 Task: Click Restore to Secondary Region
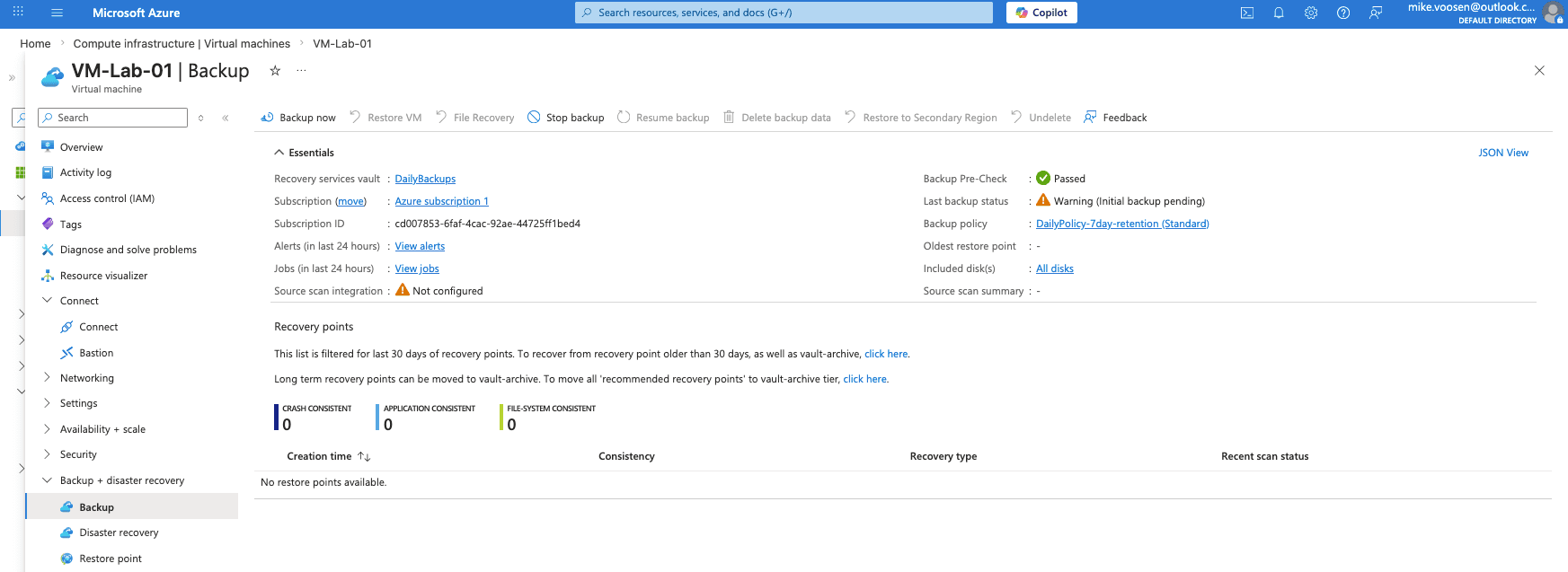coord(921,118)
